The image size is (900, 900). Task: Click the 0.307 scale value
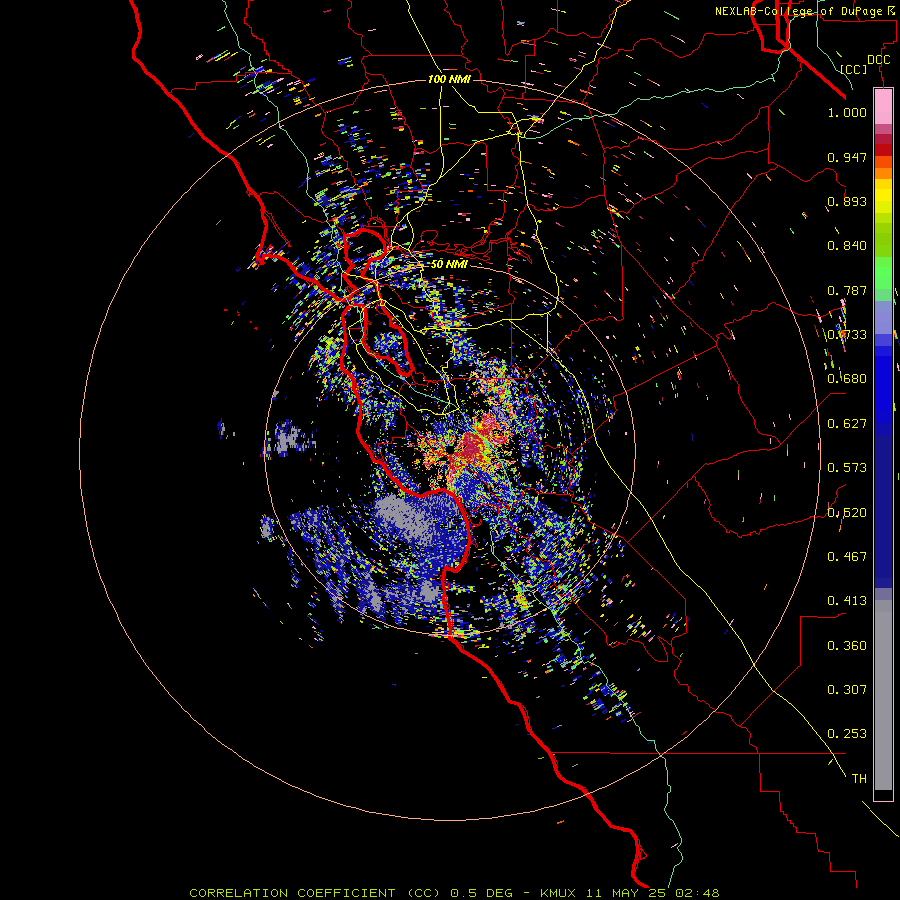pyautogui.click(x=847, y=690)
